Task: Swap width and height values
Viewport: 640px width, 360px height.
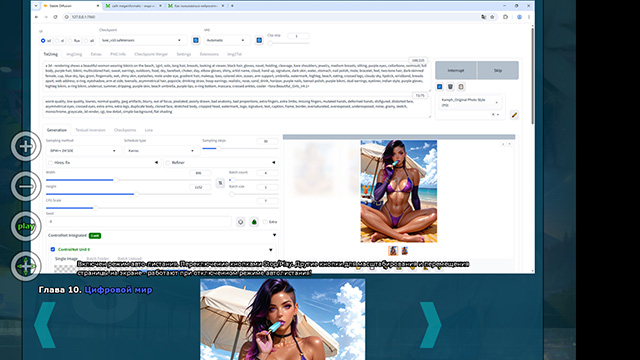Action: [x=220, y=183]
